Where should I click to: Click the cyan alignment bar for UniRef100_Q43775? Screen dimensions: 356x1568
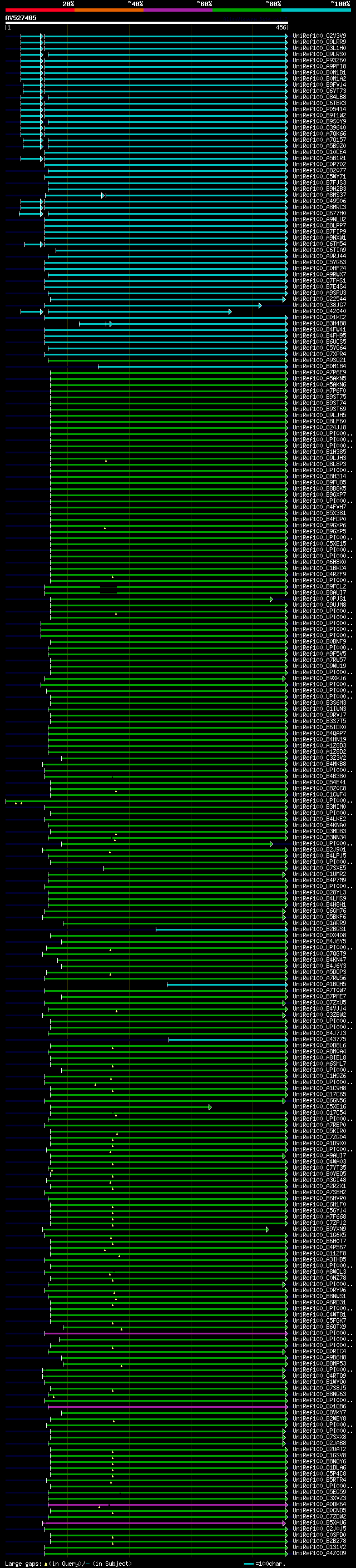coord(228,1040)
